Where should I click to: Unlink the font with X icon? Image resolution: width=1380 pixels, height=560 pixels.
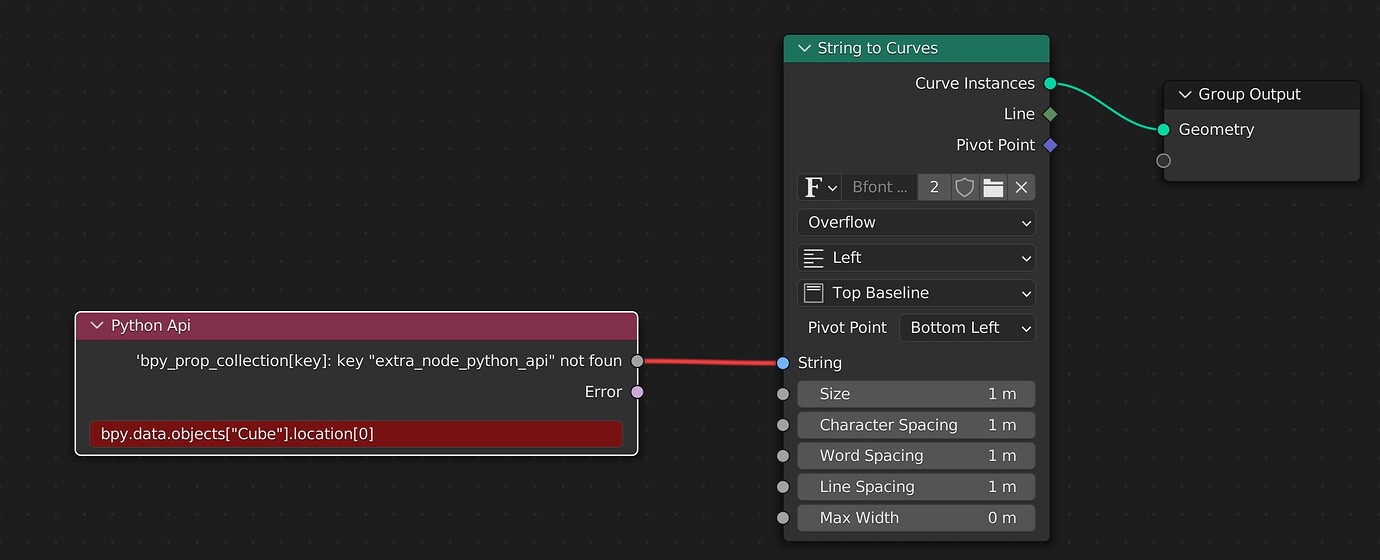[1021, 187]
